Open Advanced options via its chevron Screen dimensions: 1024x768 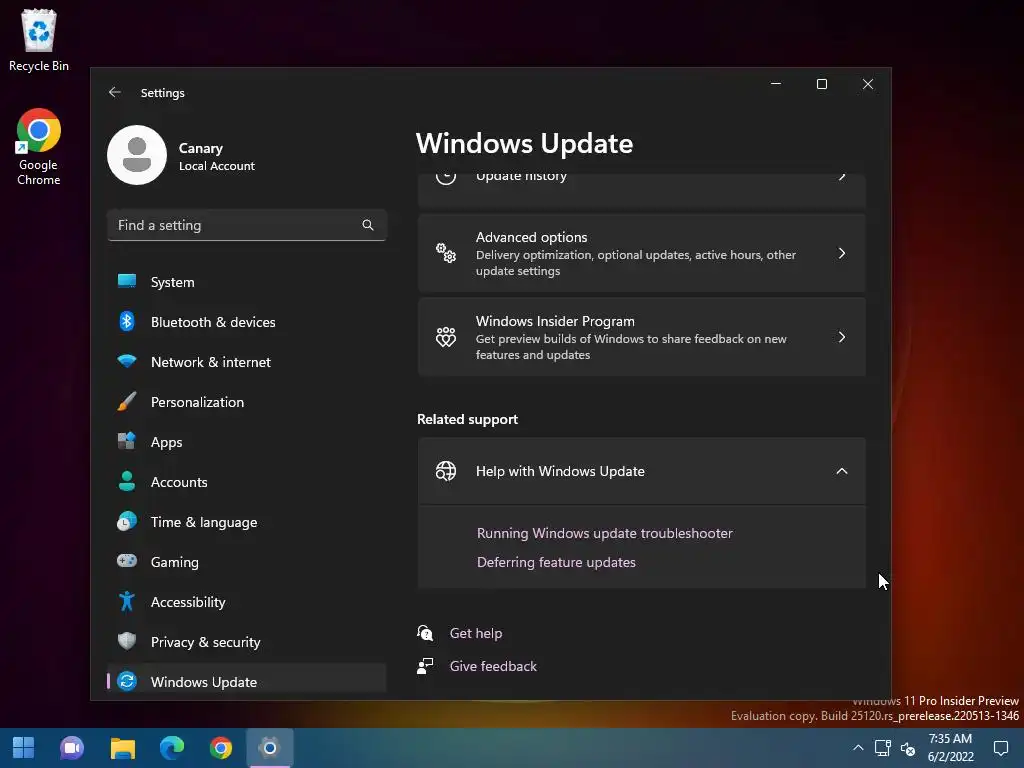(x=842, y=253)
